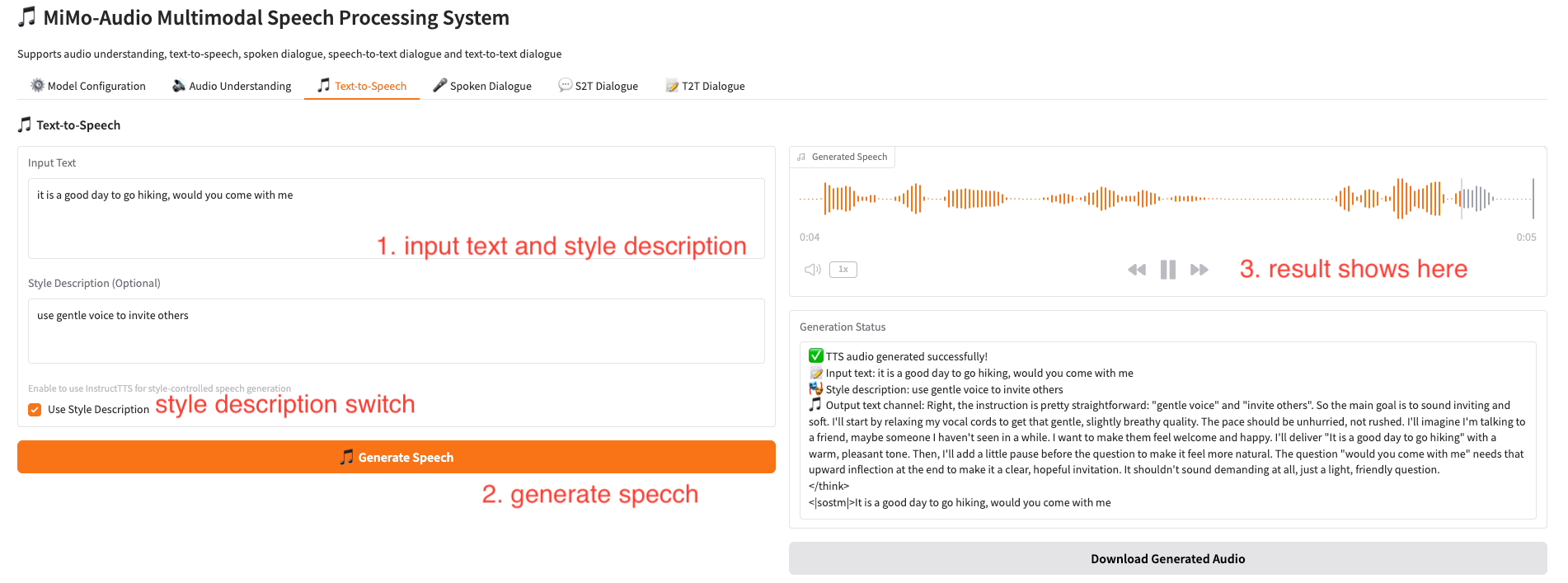Mute audio using the volume speaker icon
This screenshot has width=1568, height=583.
pos(812,270)
